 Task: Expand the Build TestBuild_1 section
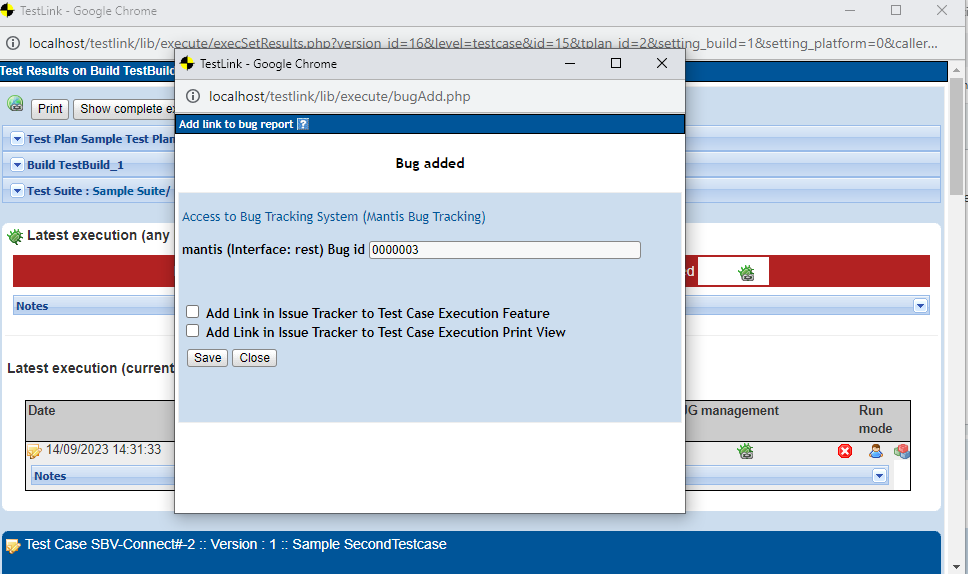click(18, 165)
